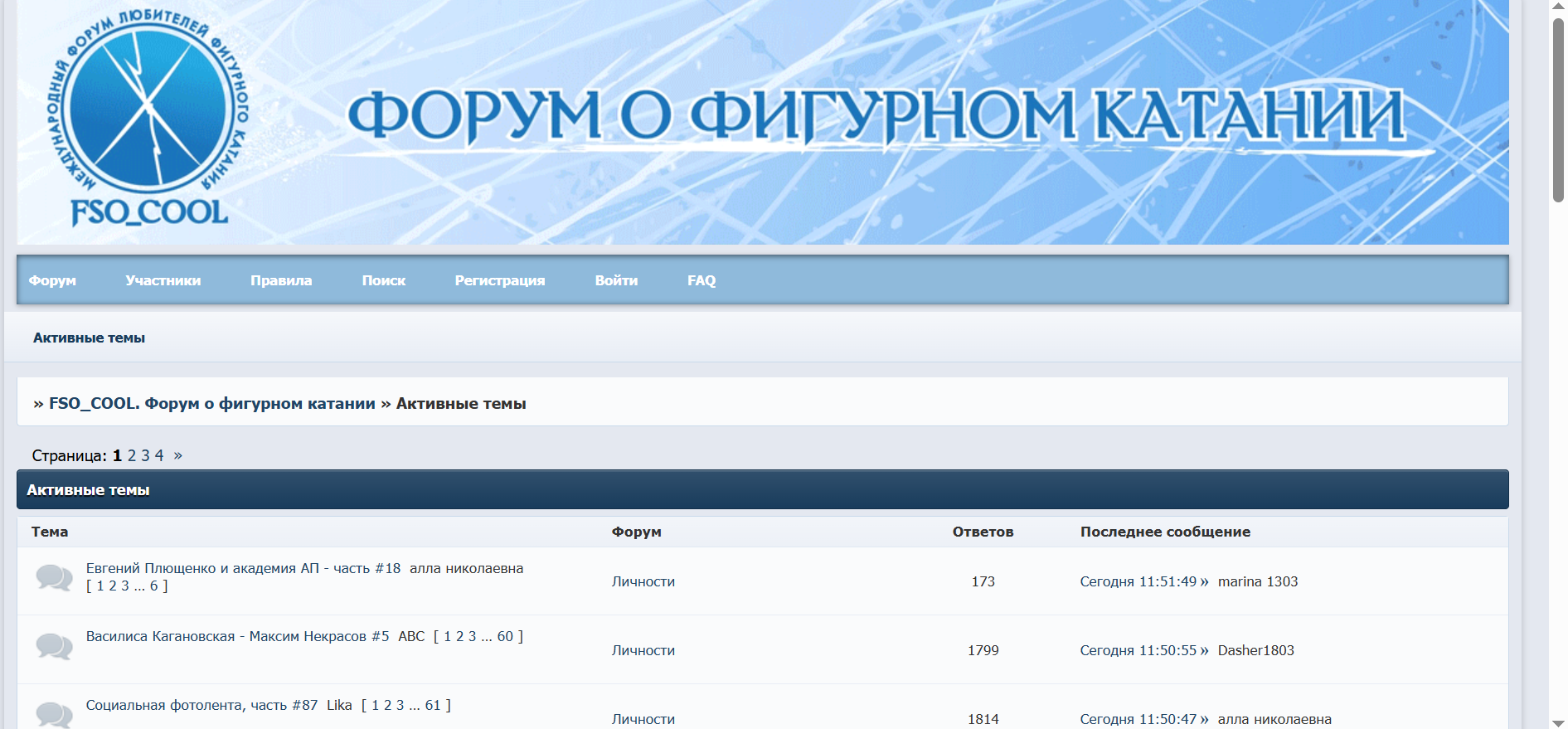Click FSO_COOL. Форум о фигурном катании breadcrumb
Image resolution: width=1568 pixels, height=729 pixels.
tap(211, 403)
